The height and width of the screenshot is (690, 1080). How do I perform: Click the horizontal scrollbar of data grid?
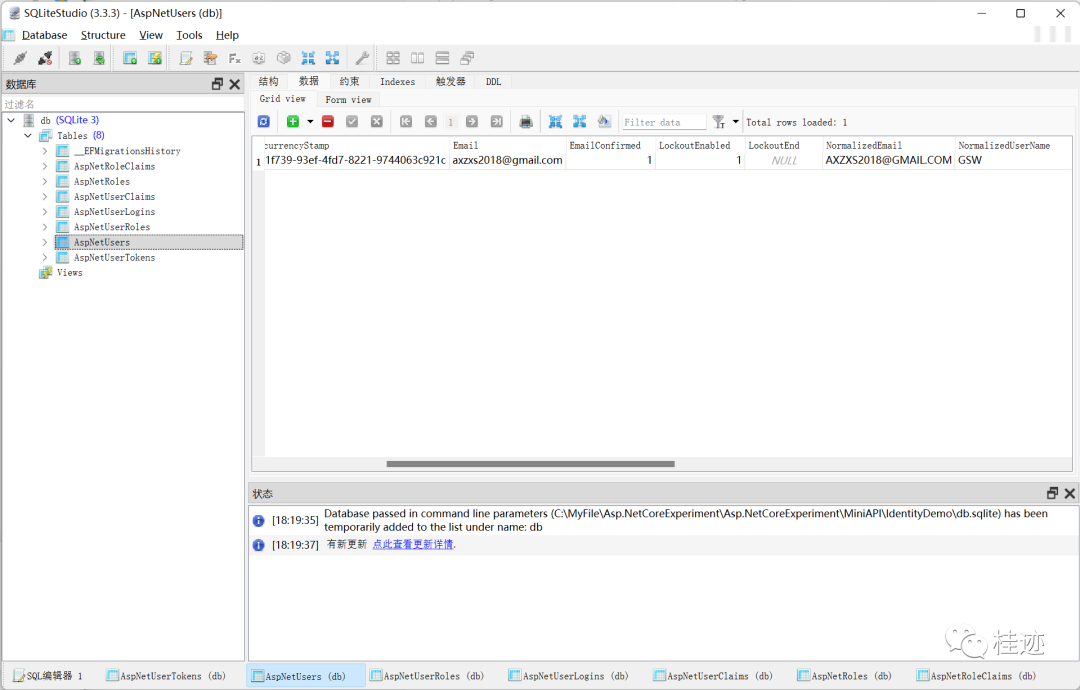[530, 464]
